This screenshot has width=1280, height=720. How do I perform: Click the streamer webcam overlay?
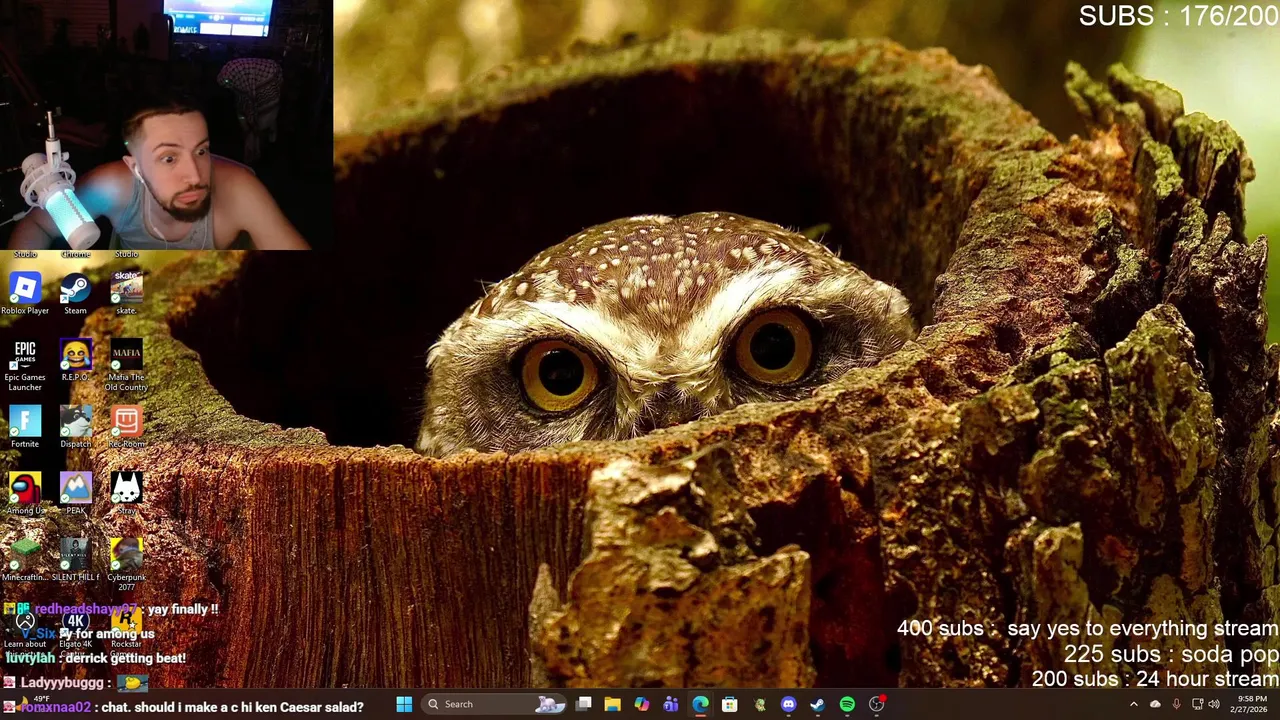(166, 124)
